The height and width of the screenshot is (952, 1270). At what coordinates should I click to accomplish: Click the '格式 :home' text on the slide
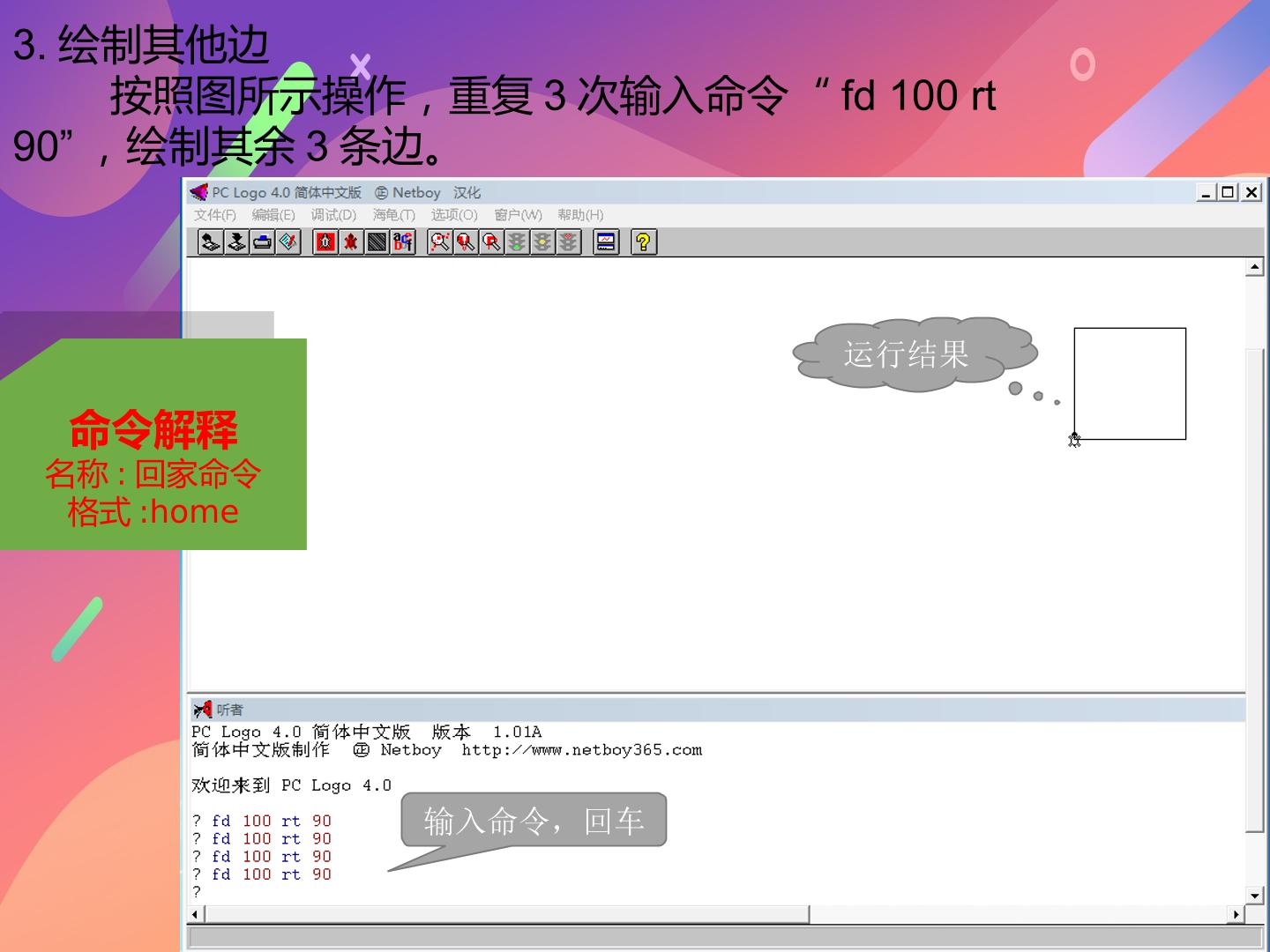[x=153, y=511]
